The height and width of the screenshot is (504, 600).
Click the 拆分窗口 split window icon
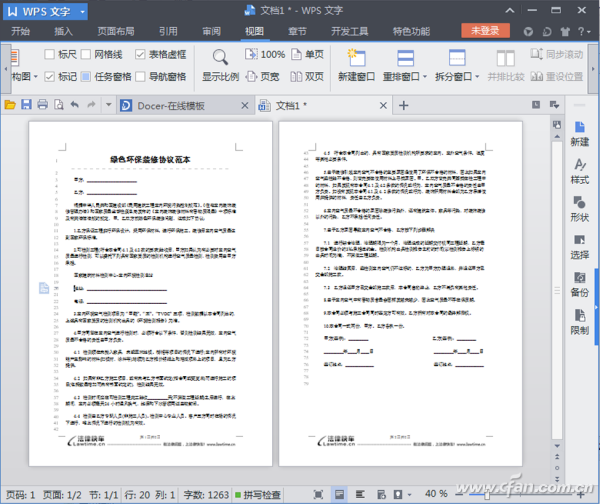pos(457,59)
